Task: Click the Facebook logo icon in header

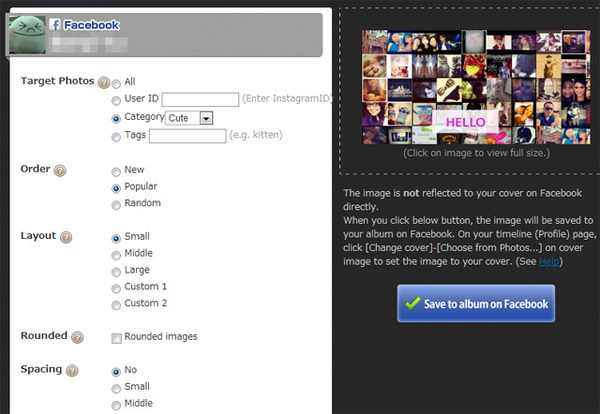Action: click(55, 24)
